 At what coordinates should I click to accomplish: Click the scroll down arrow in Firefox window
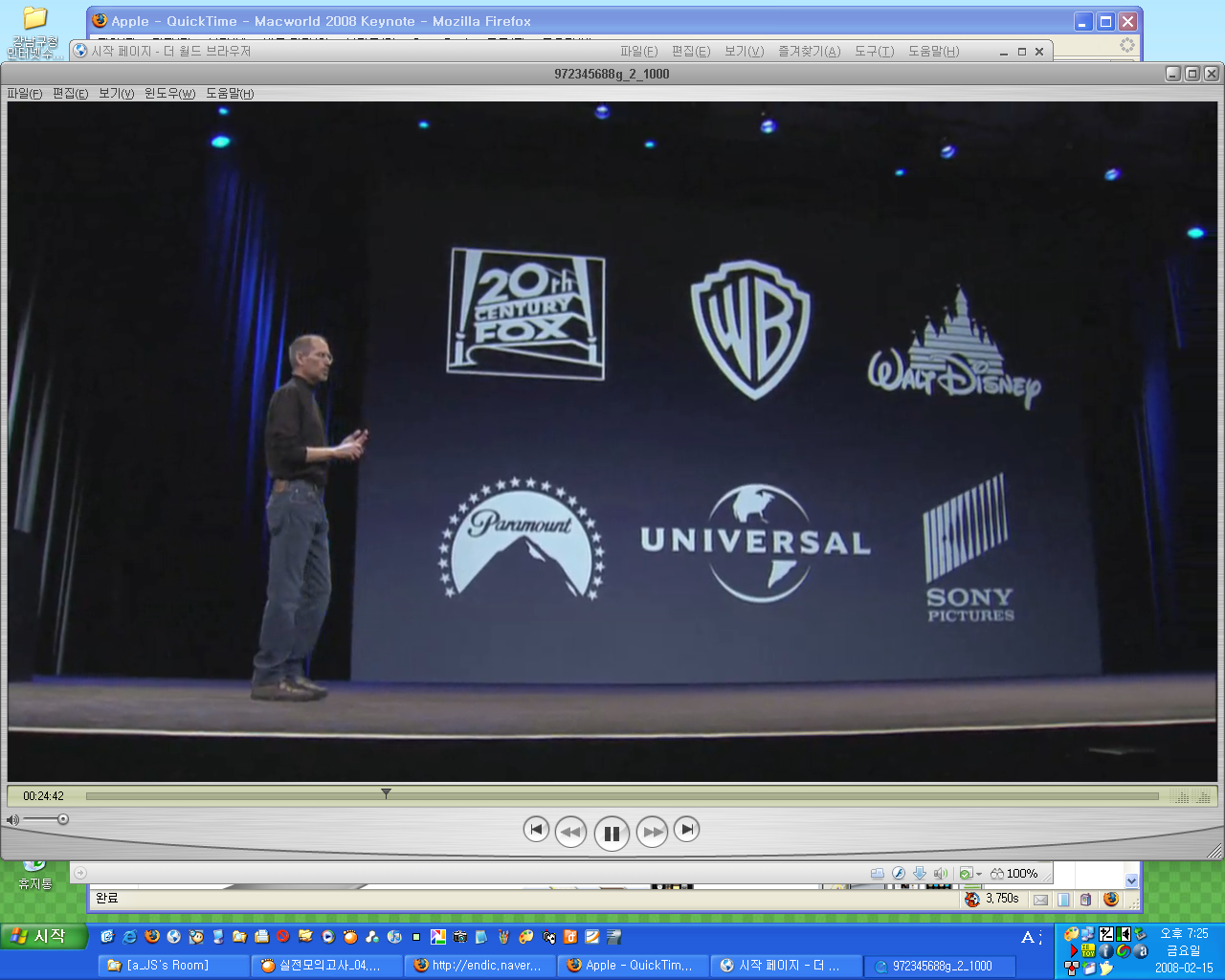[1131, 880]
